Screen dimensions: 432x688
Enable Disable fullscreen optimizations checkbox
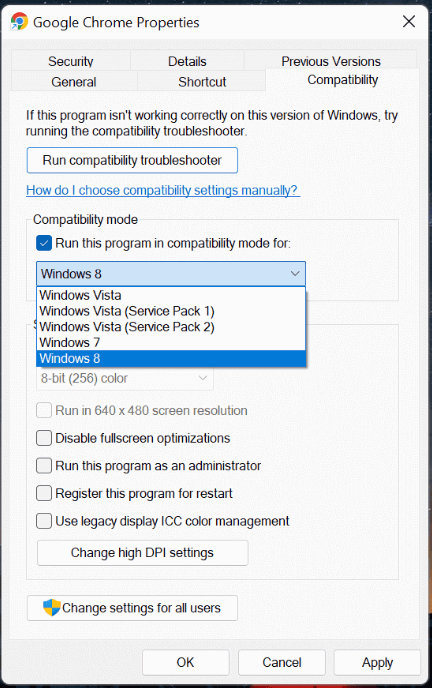(x=44, y=438)
